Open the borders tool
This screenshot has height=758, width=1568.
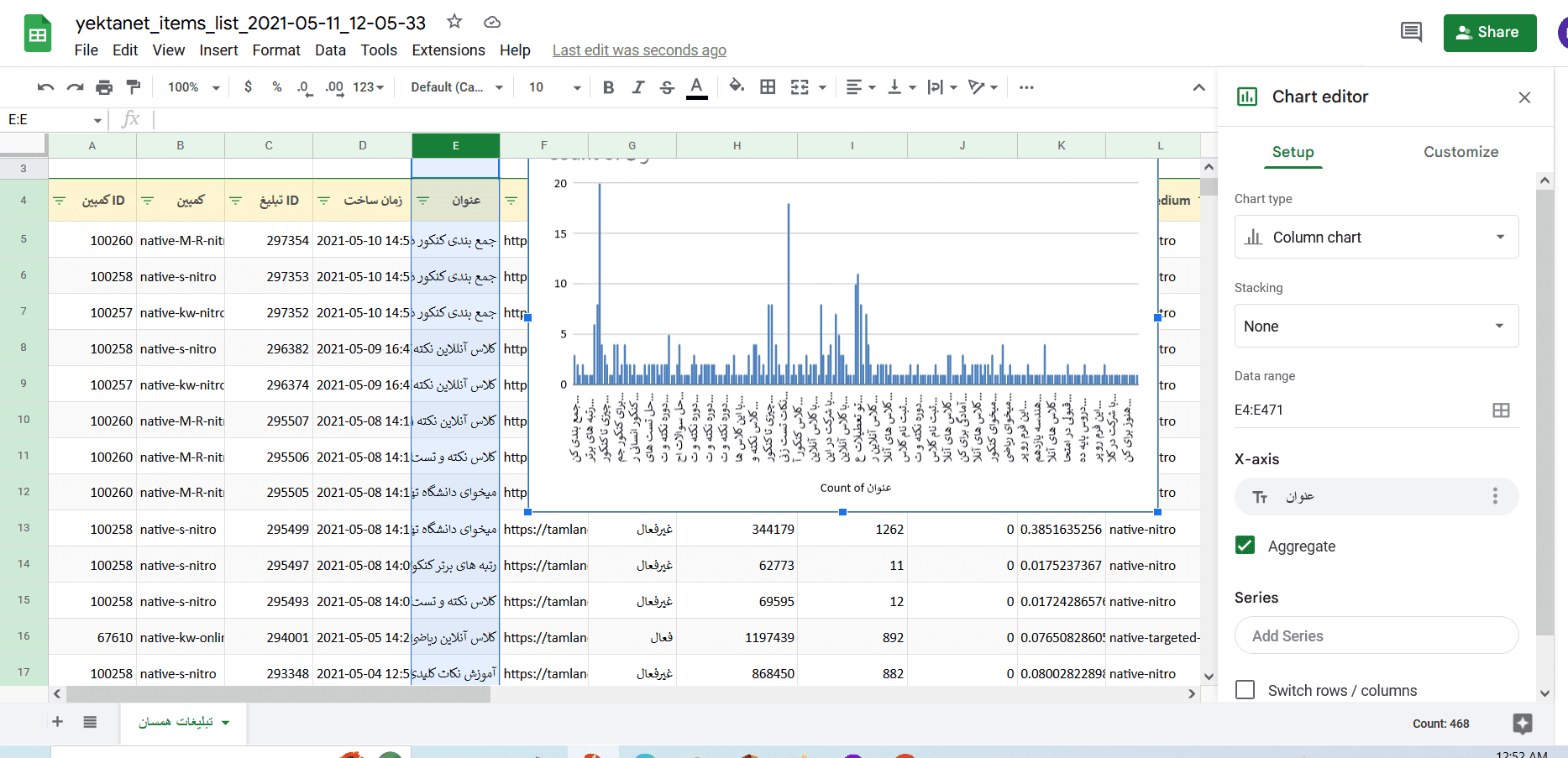click(768, 87)
